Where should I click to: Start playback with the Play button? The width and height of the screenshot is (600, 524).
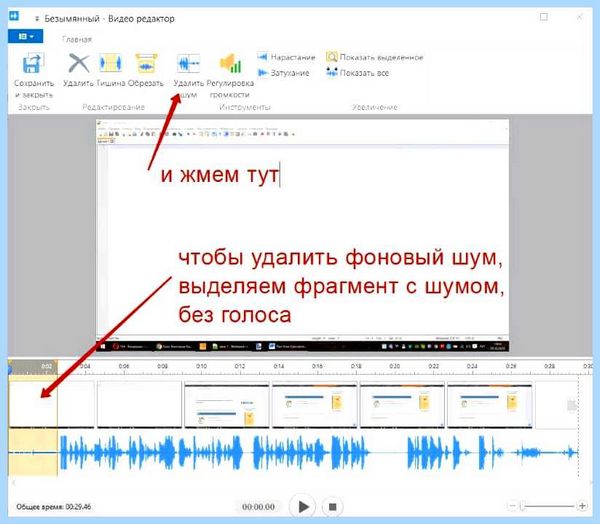click(302, 507)
